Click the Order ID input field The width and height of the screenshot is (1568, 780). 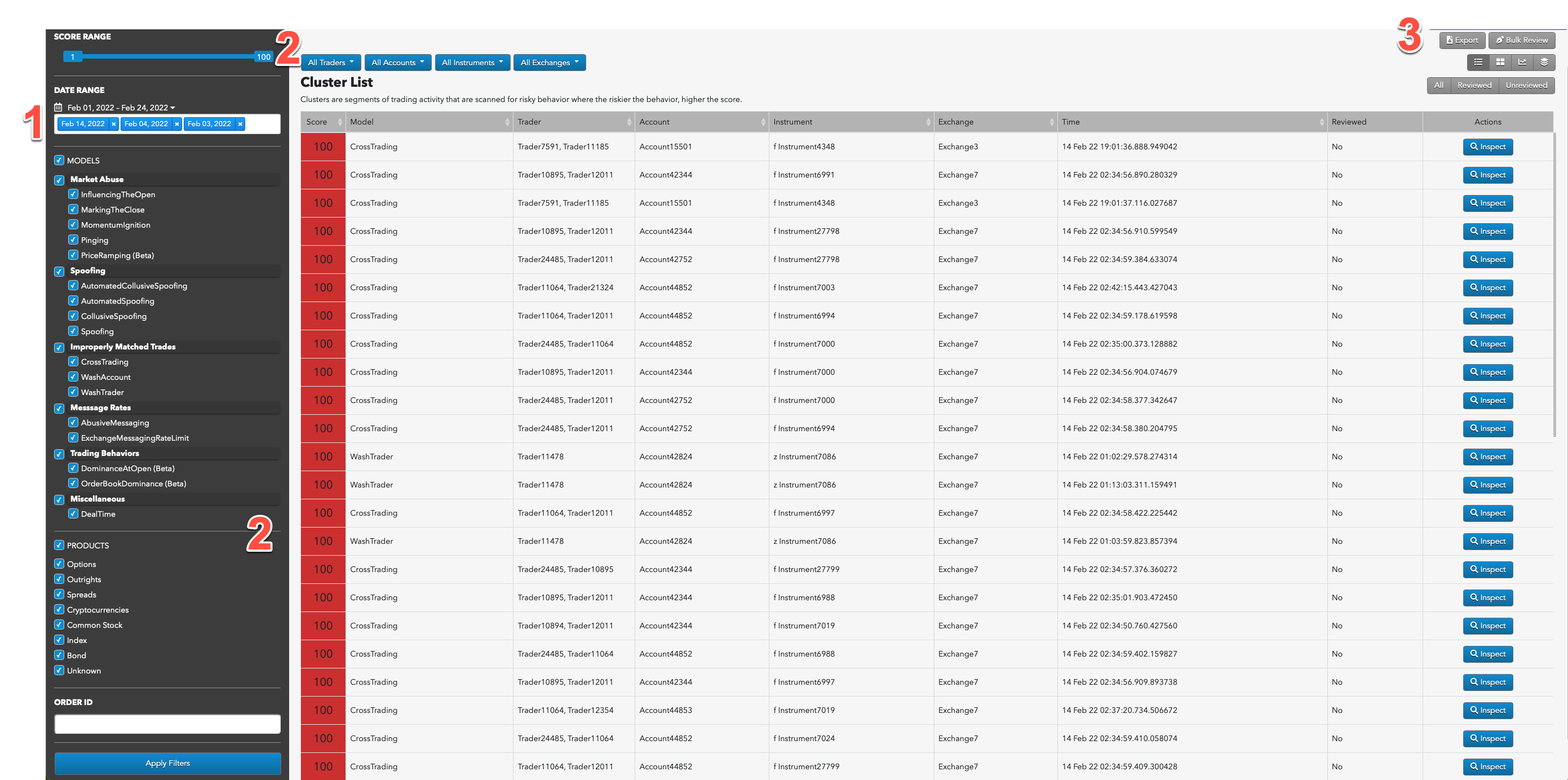click(x=167, y=724)
